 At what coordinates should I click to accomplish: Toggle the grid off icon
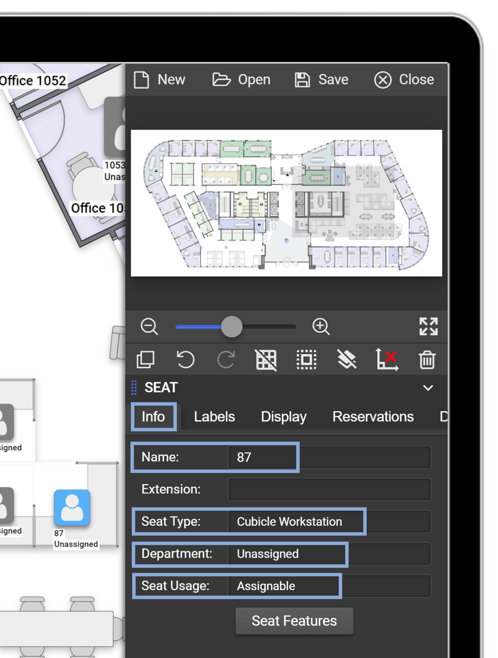(x=266, y=360)
